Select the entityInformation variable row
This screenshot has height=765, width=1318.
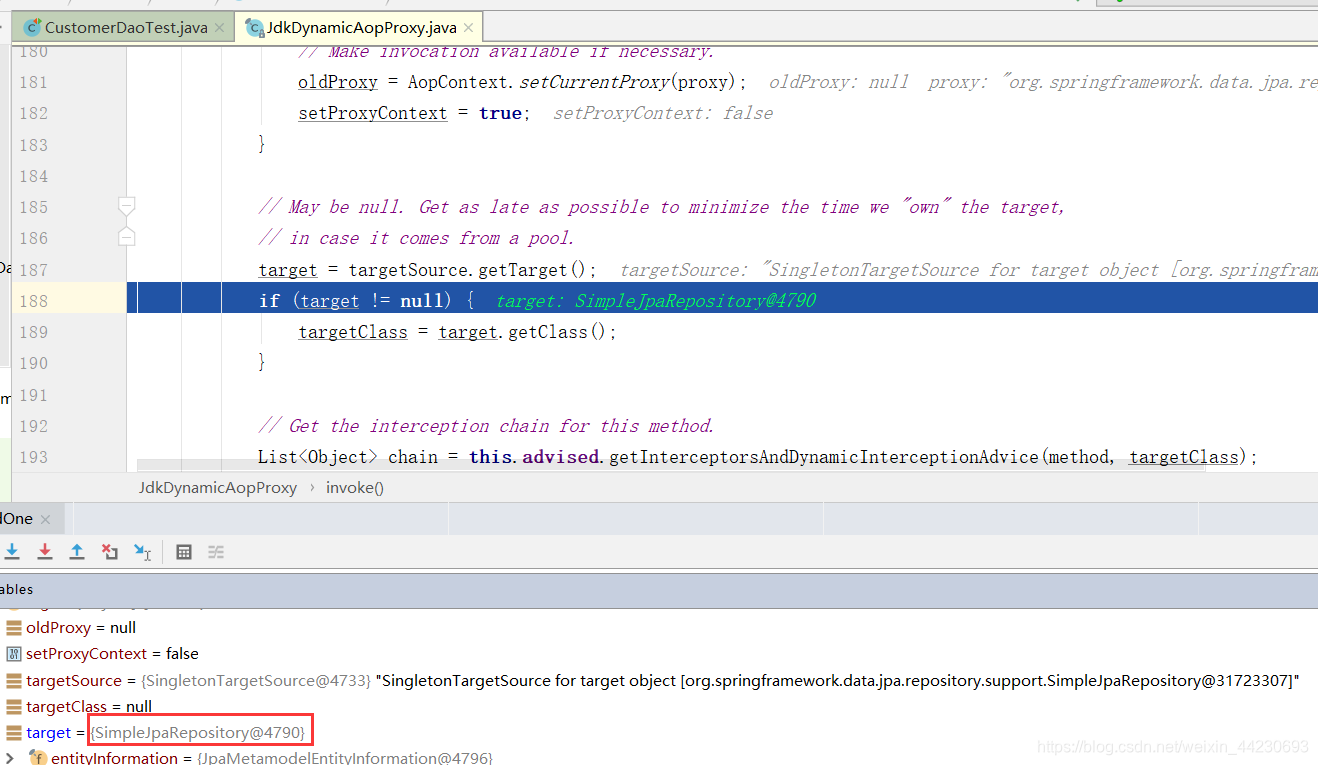[659, 757]
